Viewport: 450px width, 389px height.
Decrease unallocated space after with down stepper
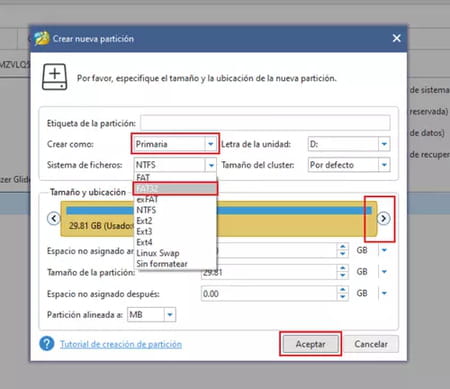click(x=342, y=297)
